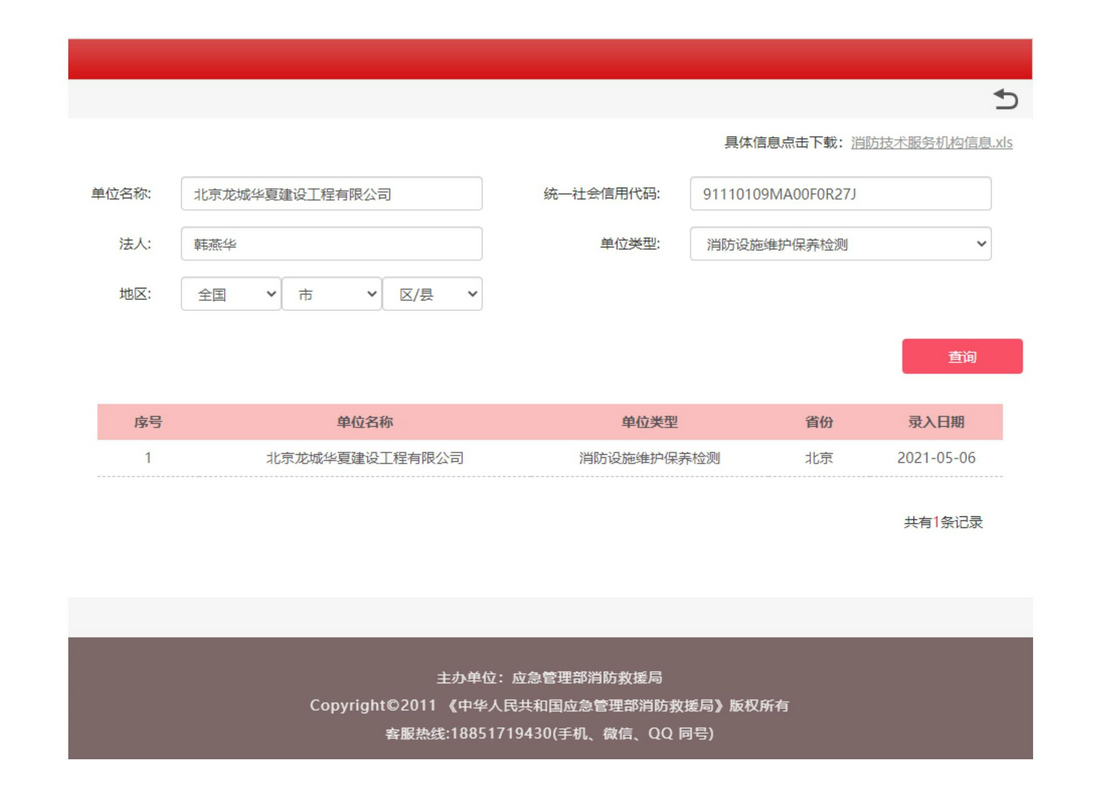Viewport: 1104px width, 796px height.
Task: Click the back arrow icon
Action: point(1005,99)
